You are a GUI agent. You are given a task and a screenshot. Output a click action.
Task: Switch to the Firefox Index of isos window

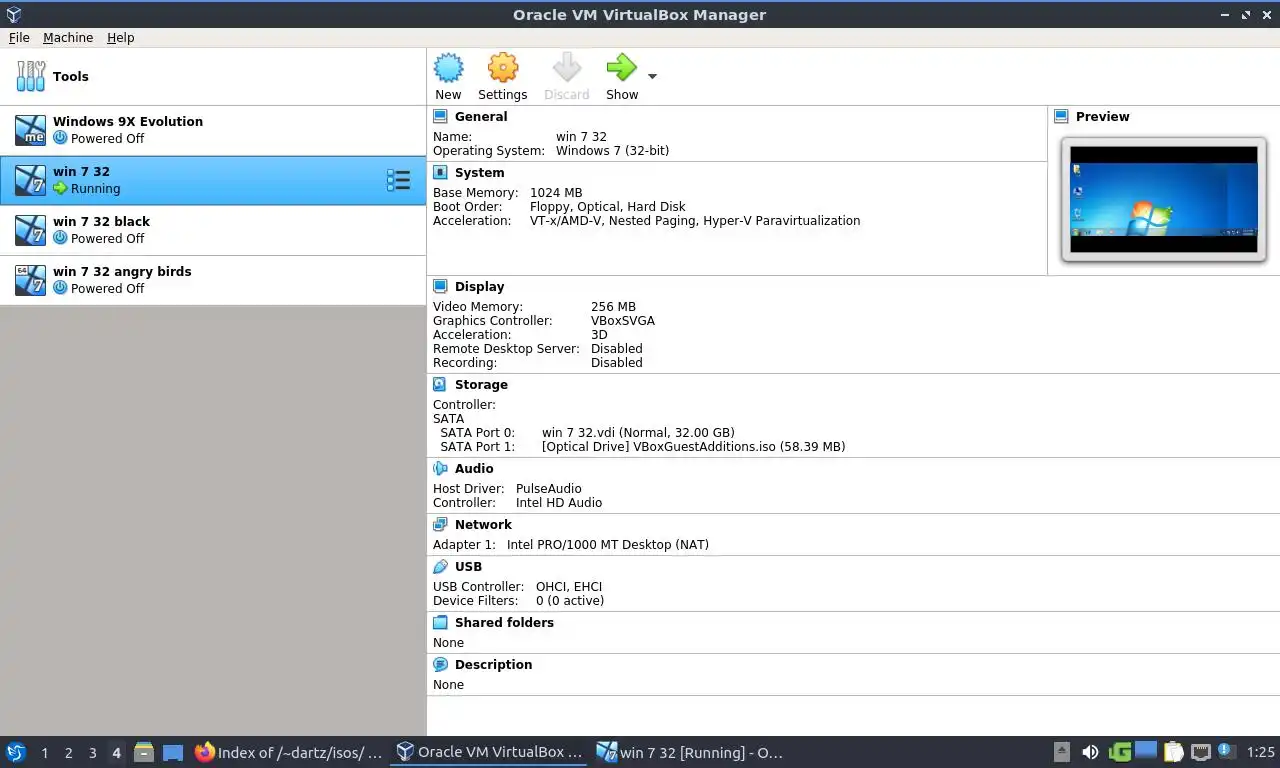coord(289,752)
